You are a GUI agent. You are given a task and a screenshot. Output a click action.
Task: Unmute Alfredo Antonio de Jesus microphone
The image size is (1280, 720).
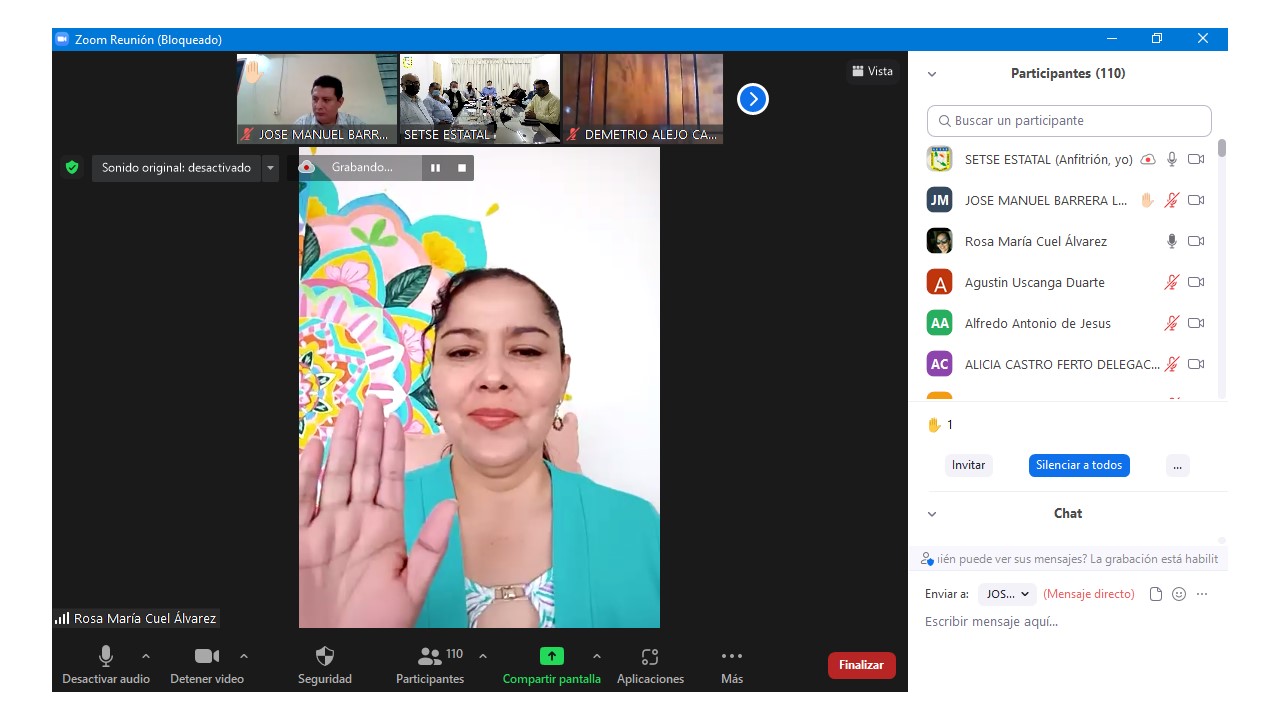click(x=1172, y=323)
